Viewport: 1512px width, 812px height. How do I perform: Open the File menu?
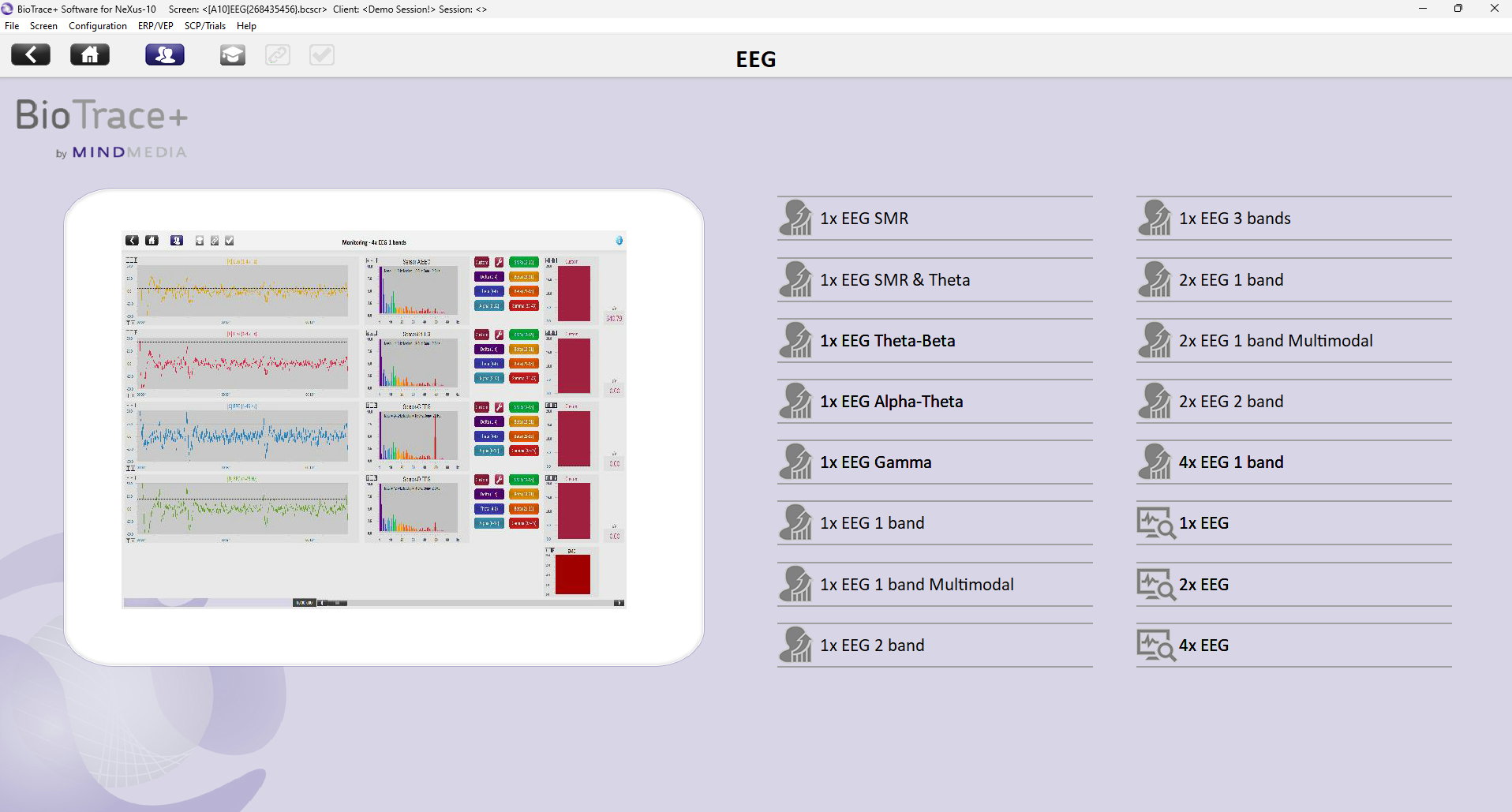click(x=12, y=26)
